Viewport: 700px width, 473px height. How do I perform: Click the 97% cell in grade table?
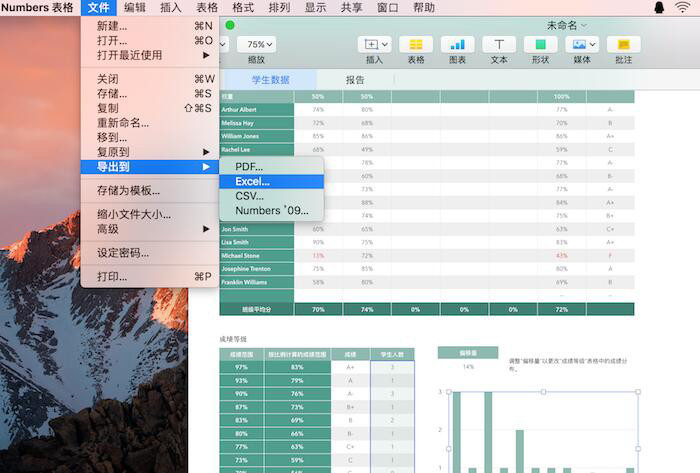(x=242, y=367)
